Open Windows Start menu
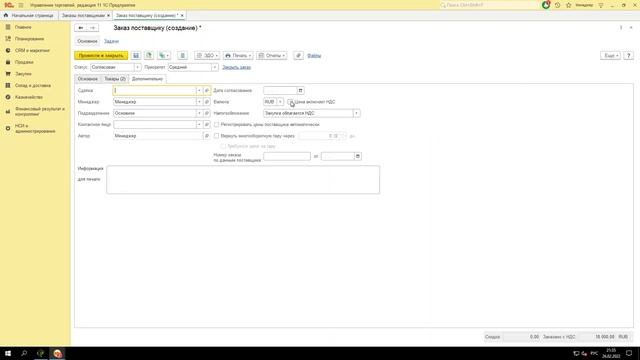 8,353
